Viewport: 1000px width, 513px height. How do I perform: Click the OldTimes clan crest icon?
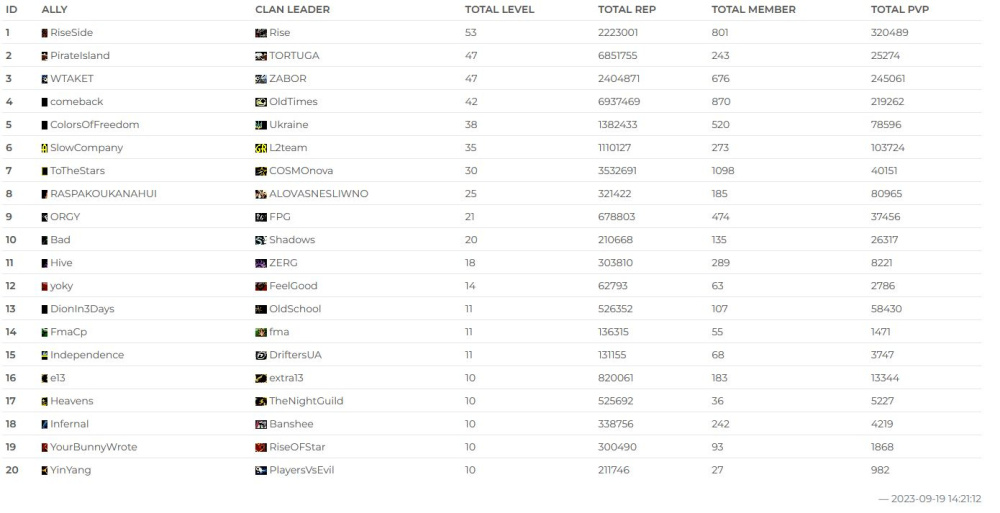(x=261, y=102)
